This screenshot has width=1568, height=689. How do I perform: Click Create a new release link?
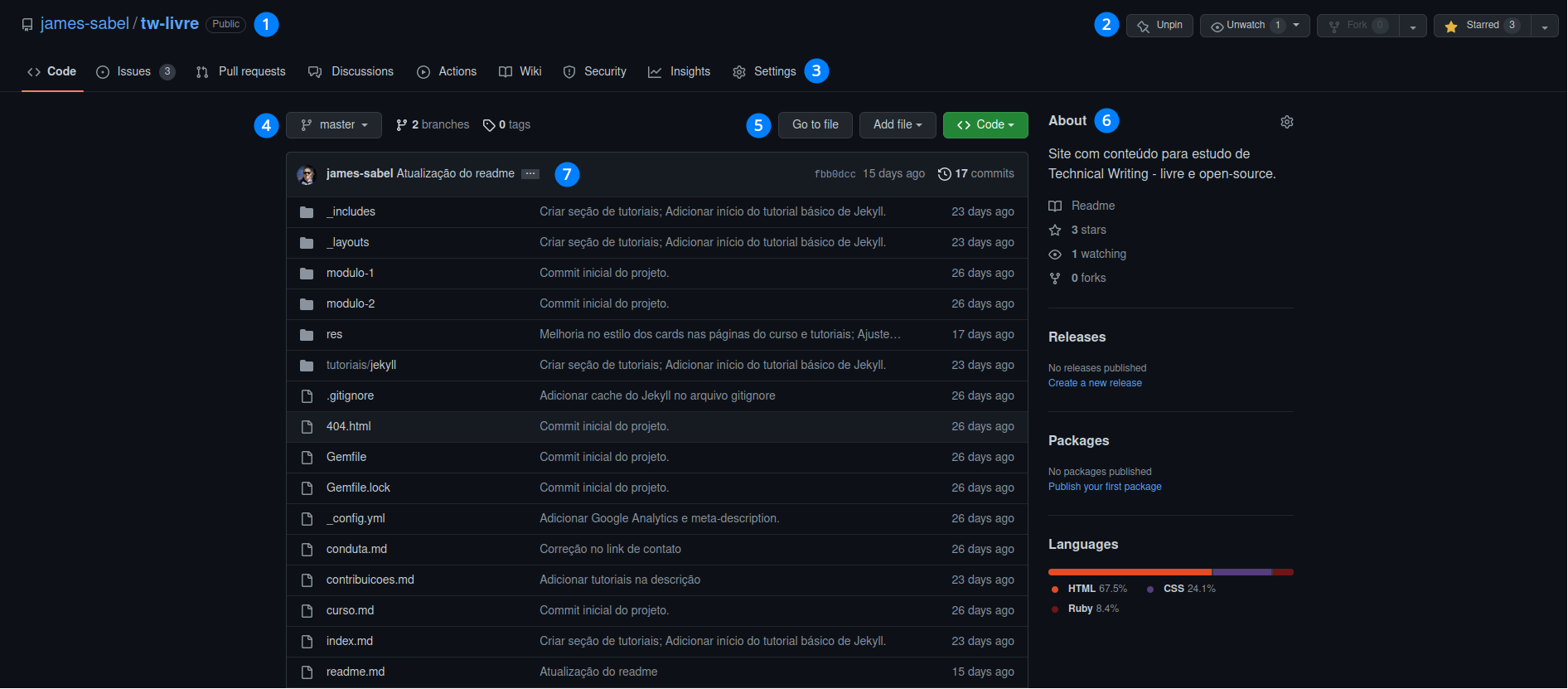point(1095,384)
